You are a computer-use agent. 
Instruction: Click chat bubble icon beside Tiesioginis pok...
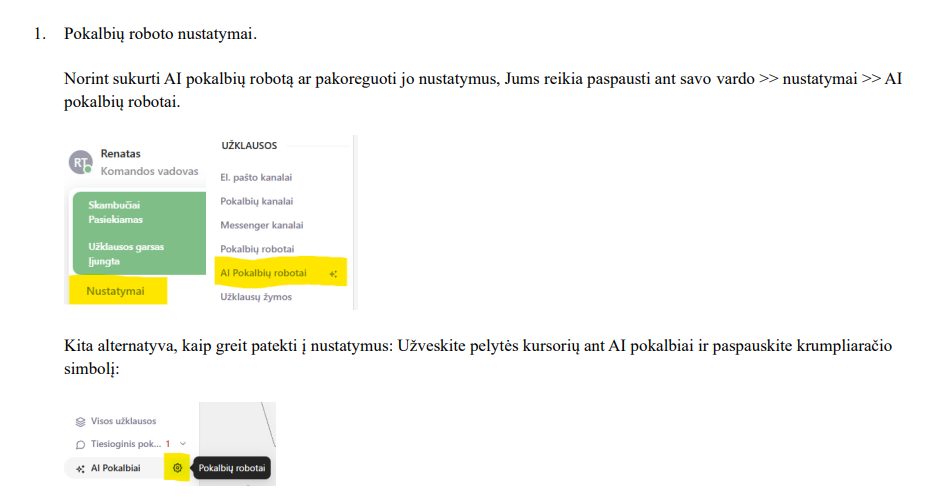[81, 445]
